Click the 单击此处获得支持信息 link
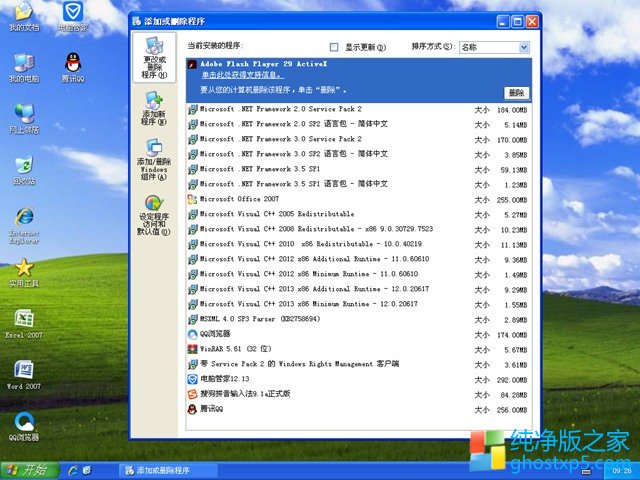The image size is (640, 480). point(242,75)
